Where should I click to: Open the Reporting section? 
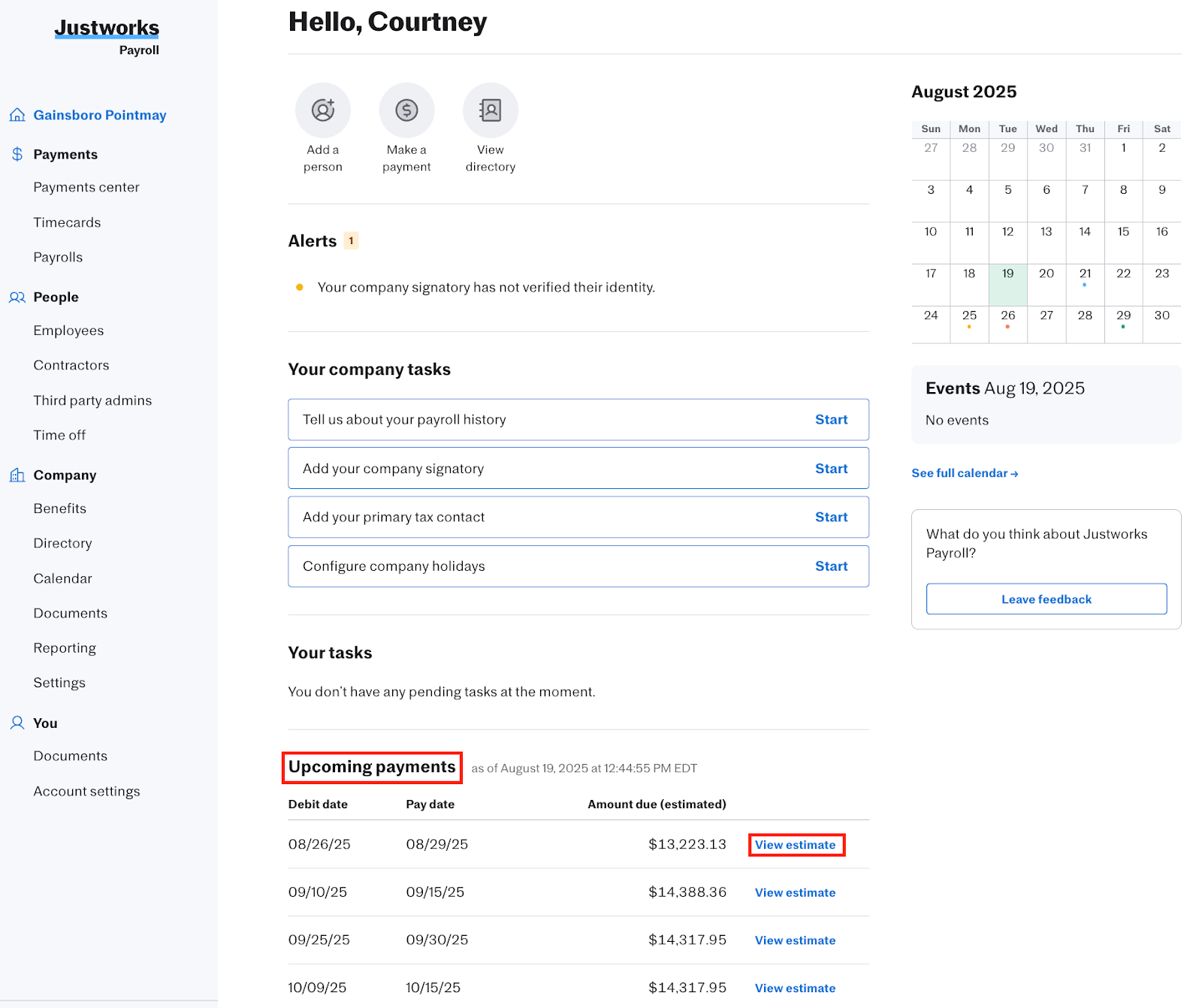(65, 647)
